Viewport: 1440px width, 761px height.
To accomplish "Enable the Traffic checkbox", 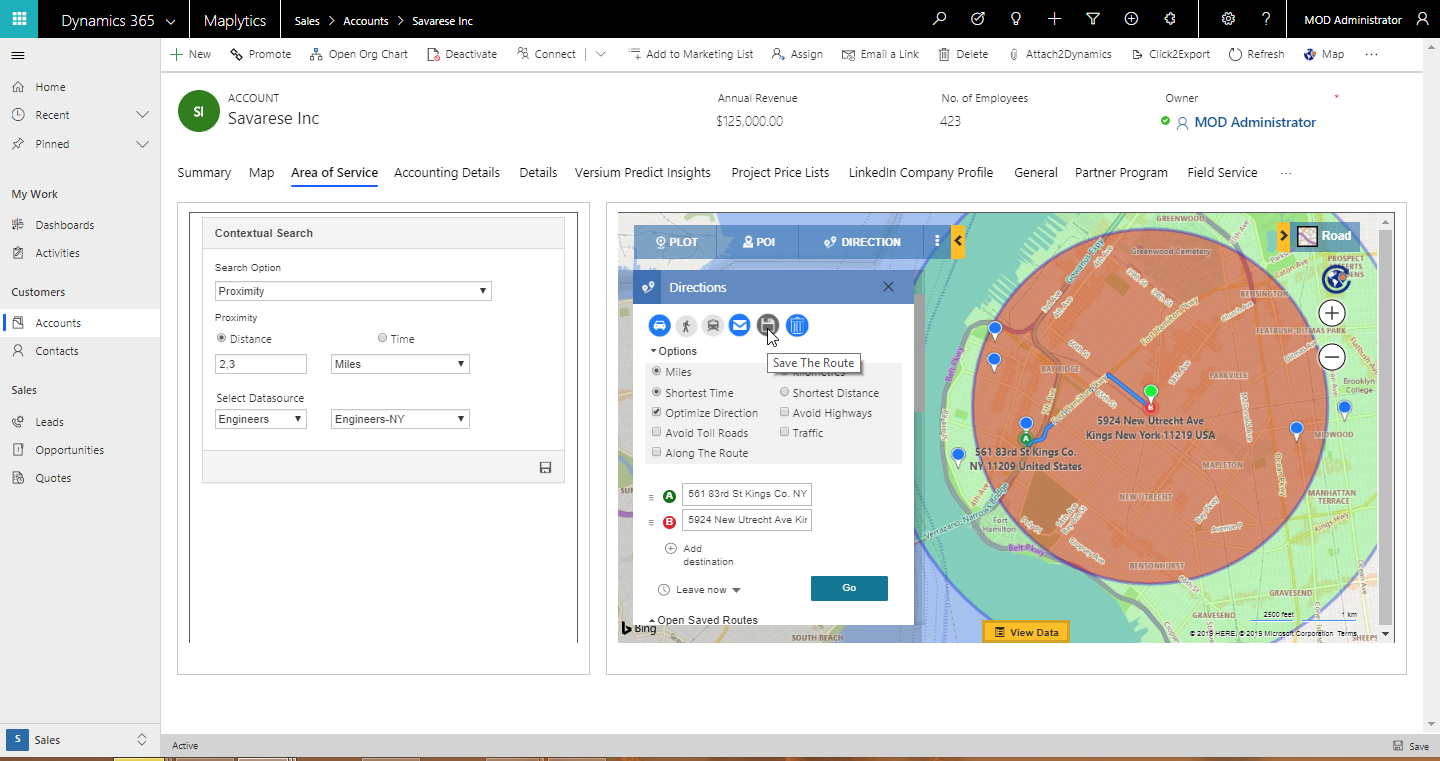I will (784, 432).
